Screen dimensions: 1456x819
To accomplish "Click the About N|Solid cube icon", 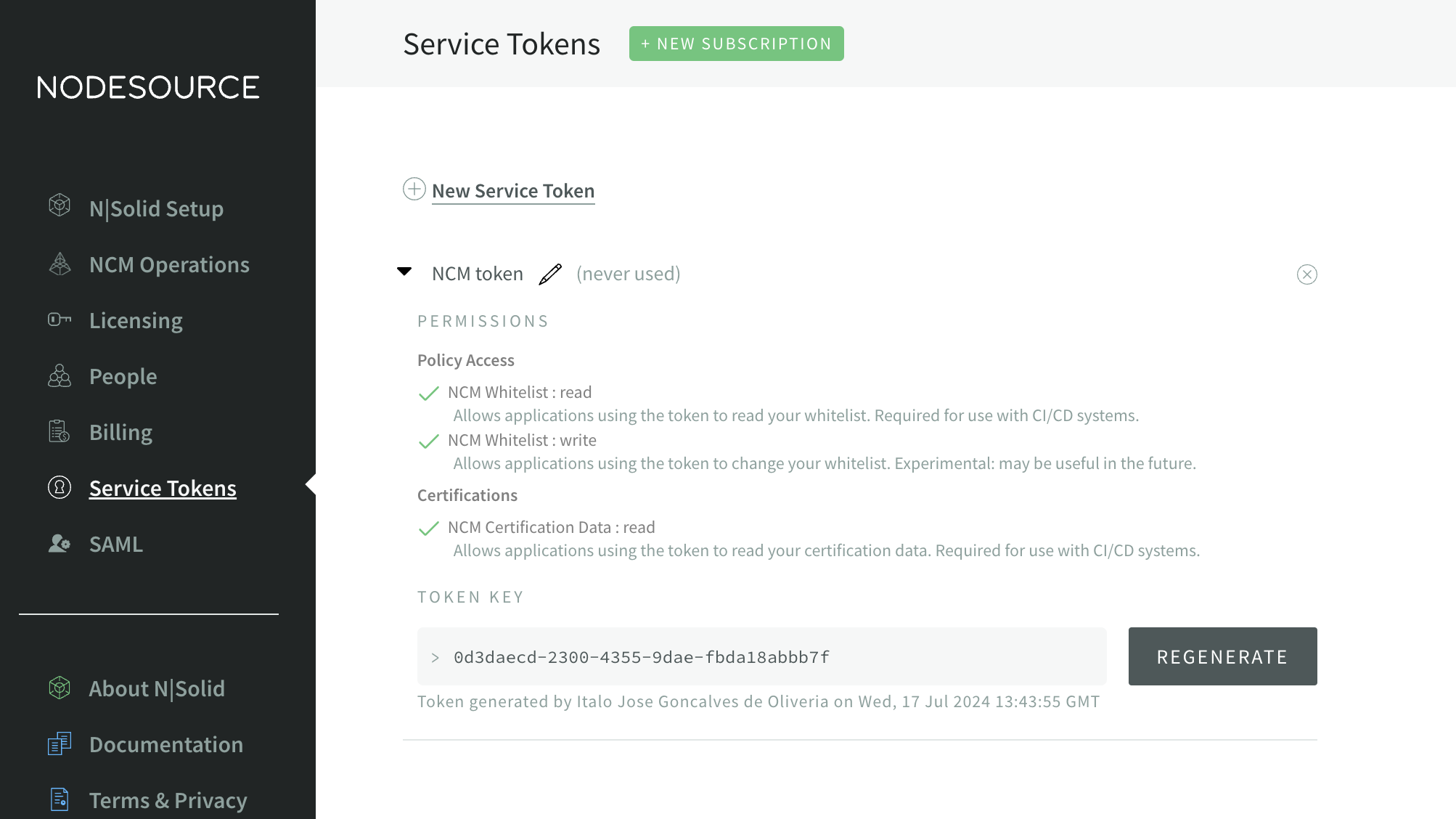I will (59, 688).
